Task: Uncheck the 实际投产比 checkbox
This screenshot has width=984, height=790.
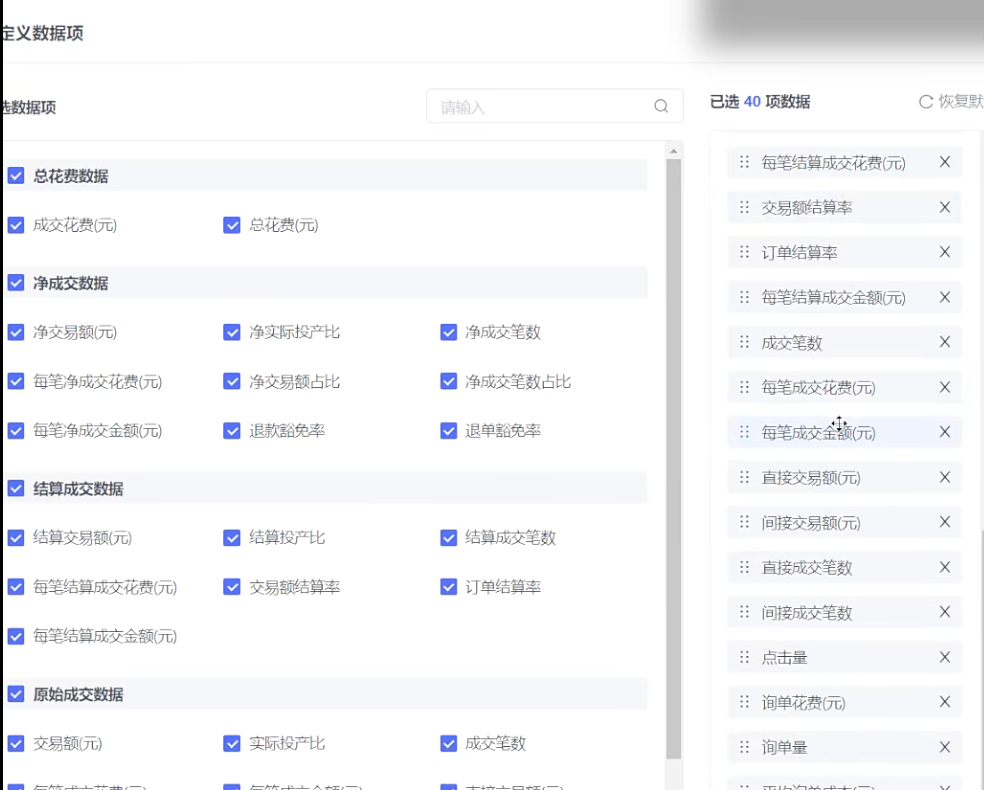Action: pyautogui.click(x=232, y=744)
